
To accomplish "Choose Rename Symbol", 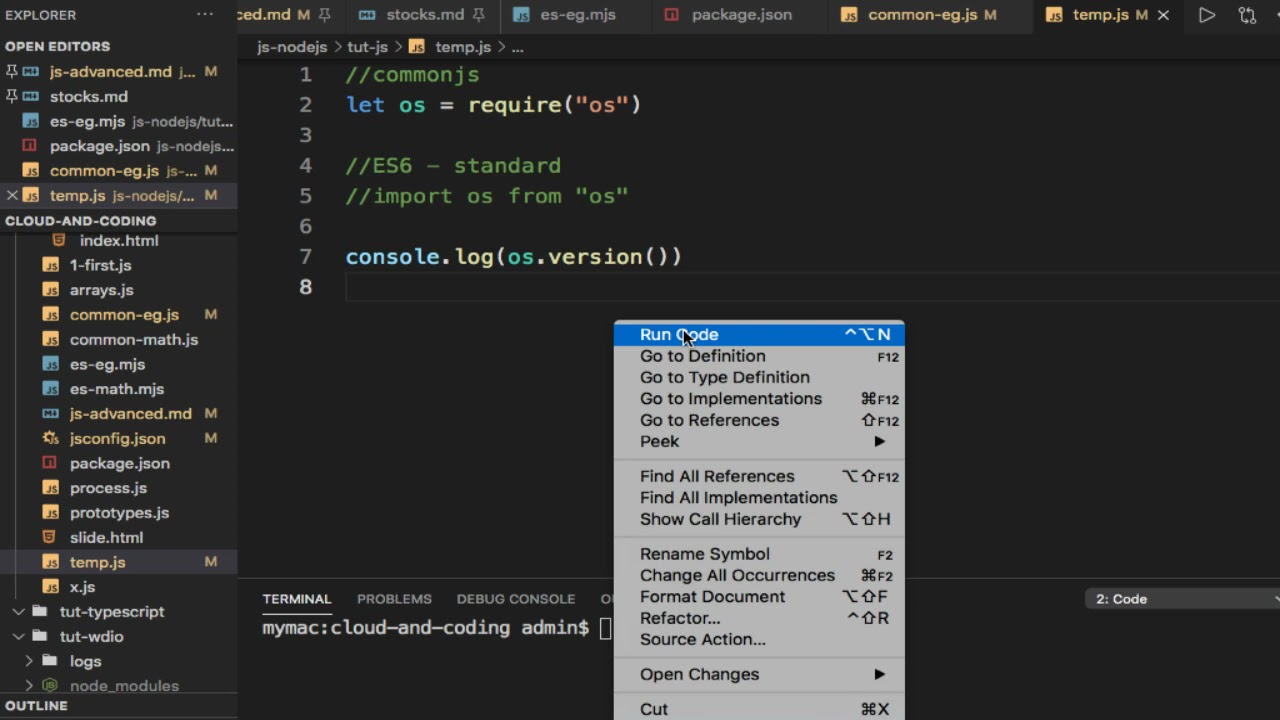I will pyautogui.click(x=759, y=554).
